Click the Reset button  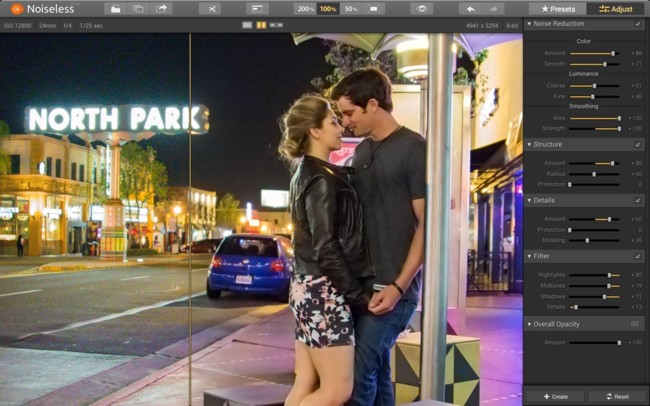617,396
